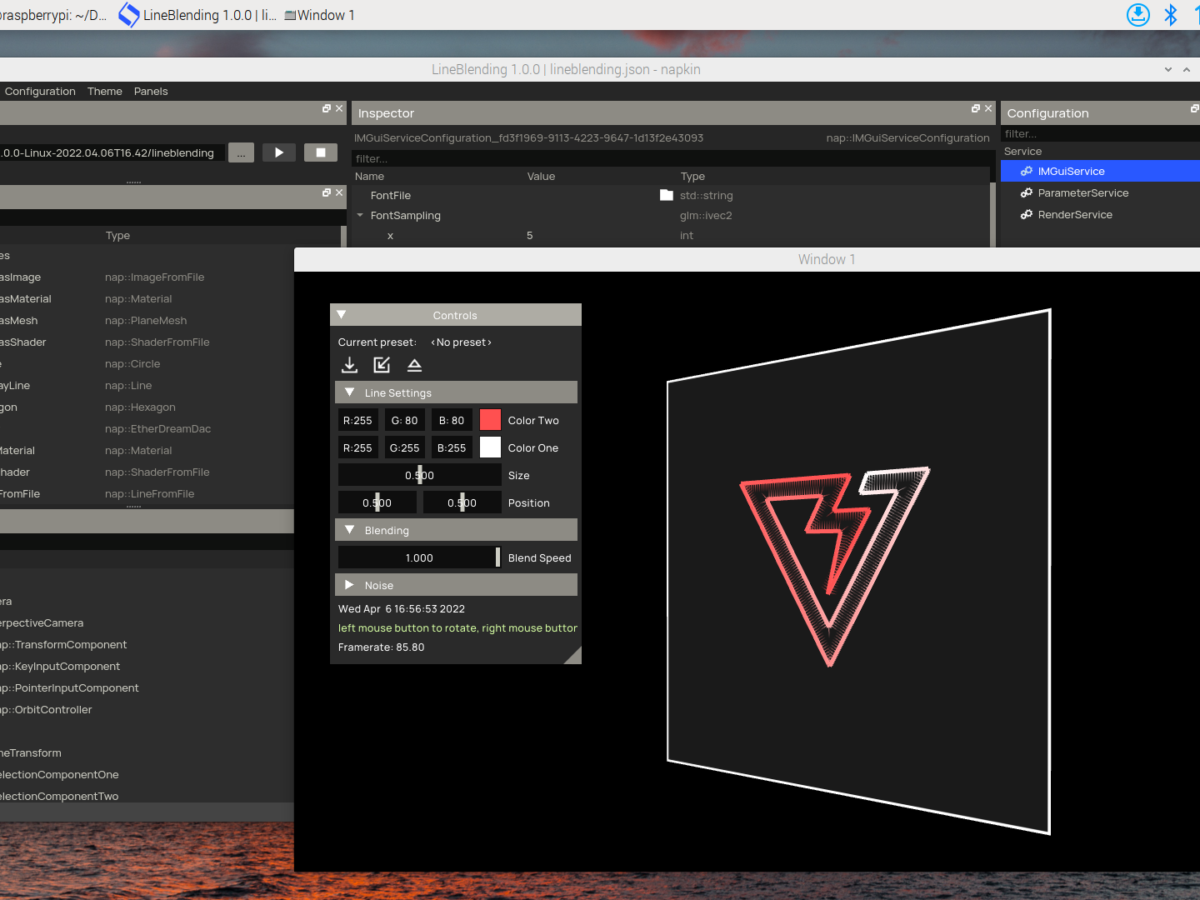The width and height of the screenshot is (1200, 900).
Task: Click the Color Two R:255 field
Action: point(358,420)
